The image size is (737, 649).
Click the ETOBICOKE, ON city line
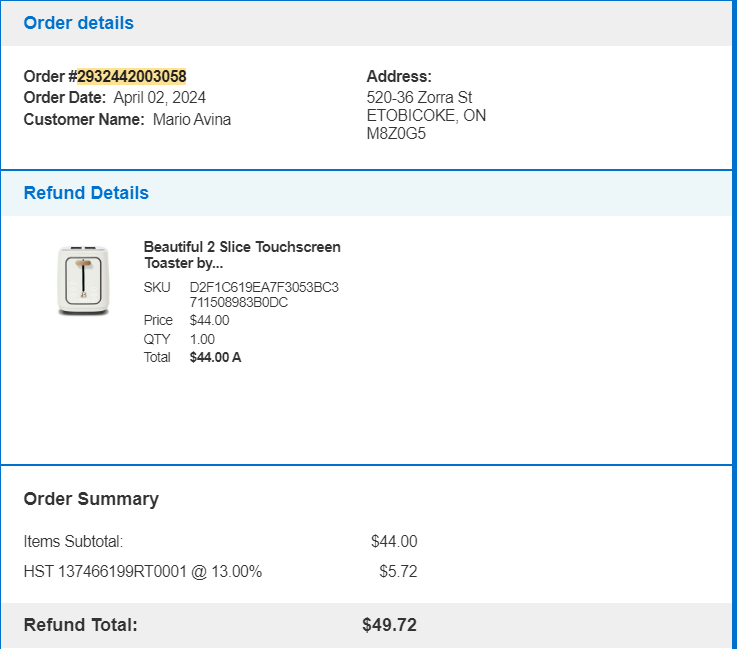click(x=426, y=116)
